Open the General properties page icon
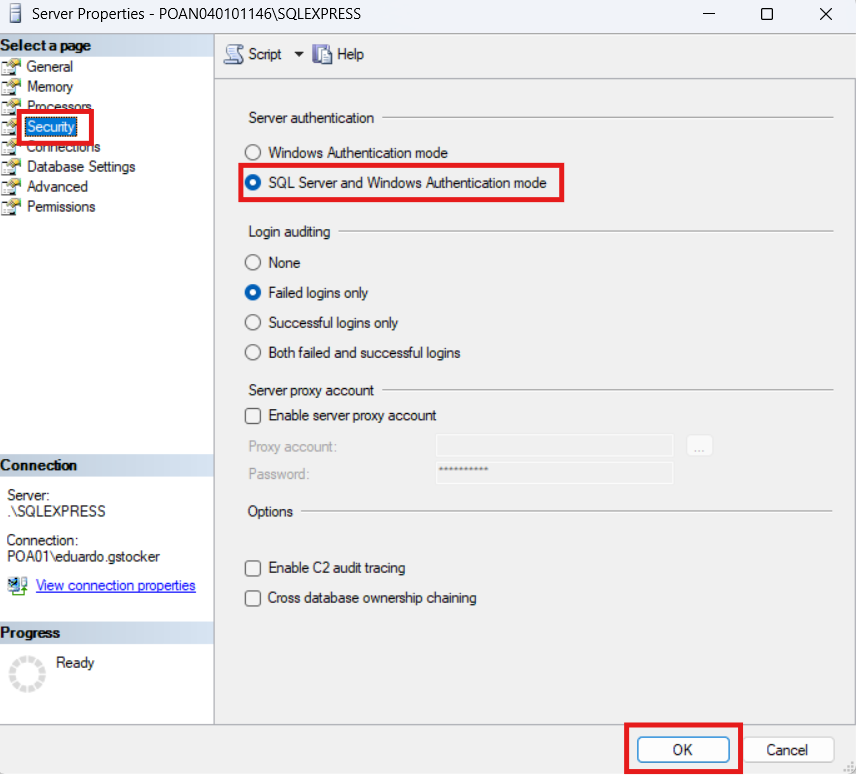856x775 pixels. coord(12,66)
